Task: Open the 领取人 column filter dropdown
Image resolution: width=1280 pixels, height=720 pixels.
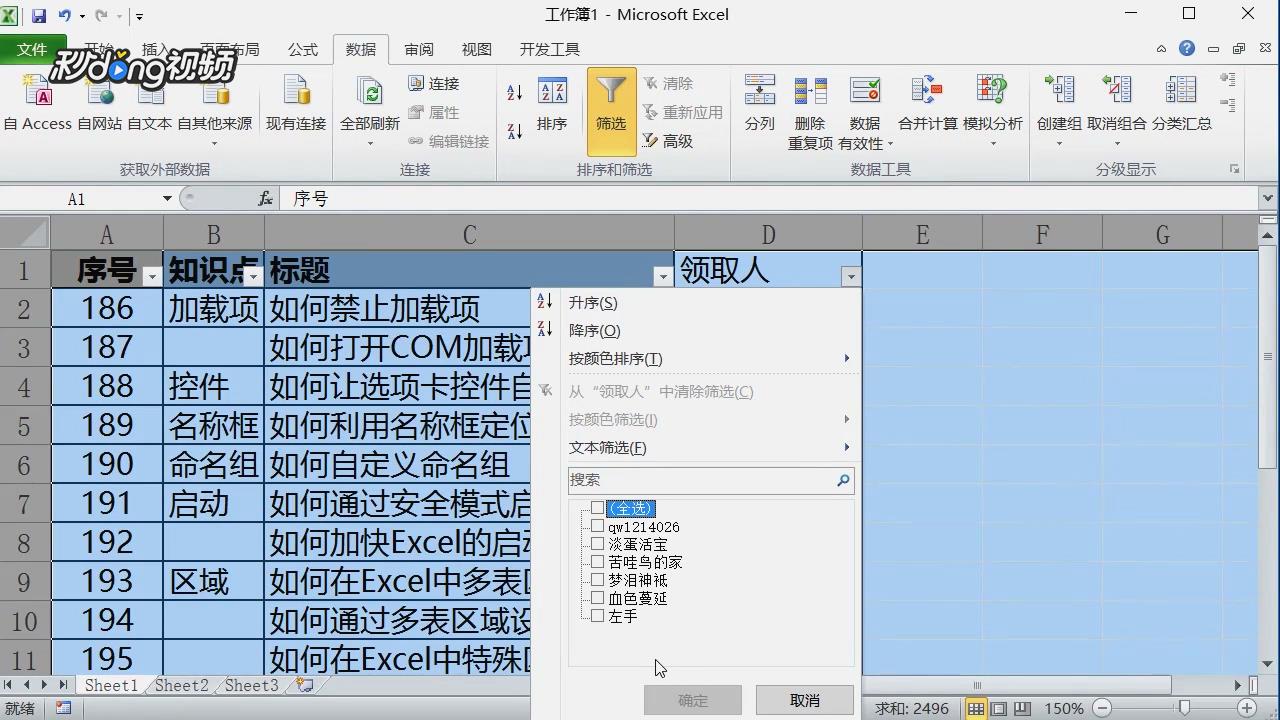Action: [850, 277]
